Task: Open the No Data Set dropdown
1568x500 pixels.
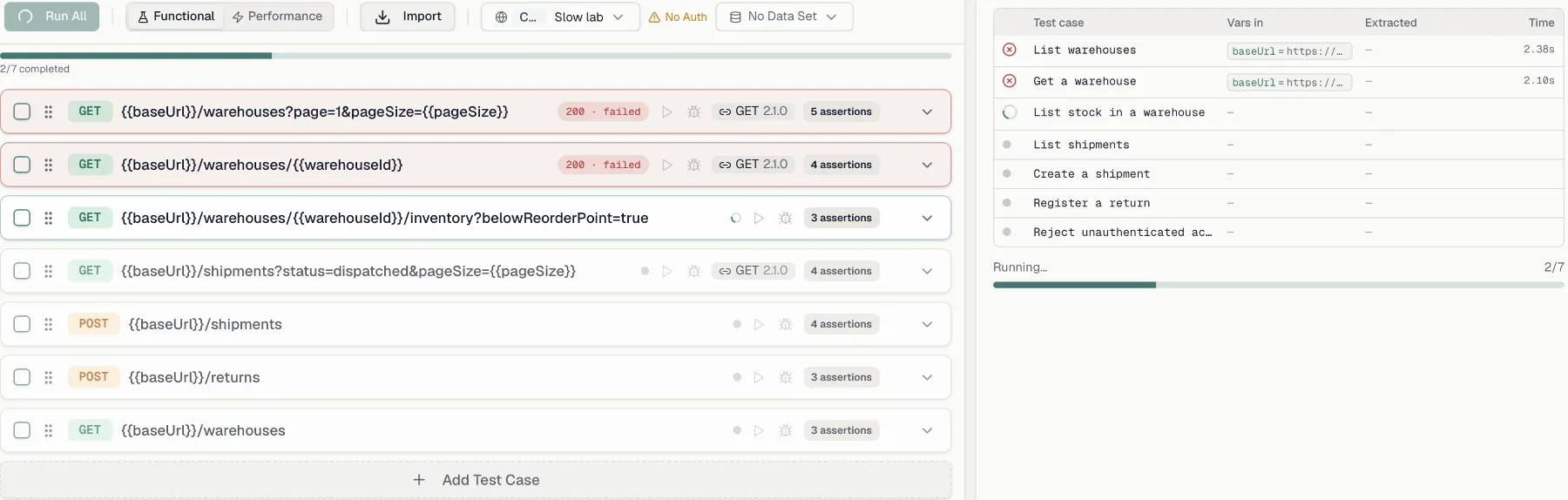Action: (x=784, y=17)
